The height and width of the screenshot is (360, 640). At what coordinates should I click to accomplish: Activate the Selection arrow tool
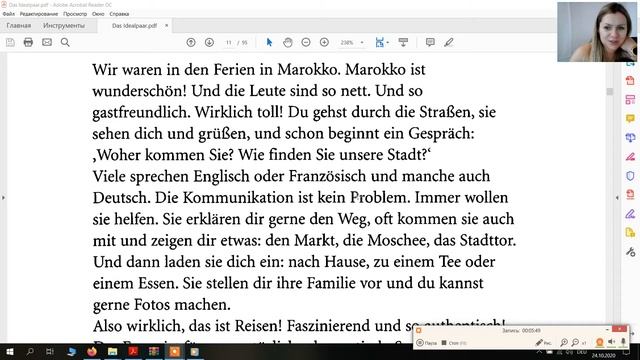pos(269,42)
